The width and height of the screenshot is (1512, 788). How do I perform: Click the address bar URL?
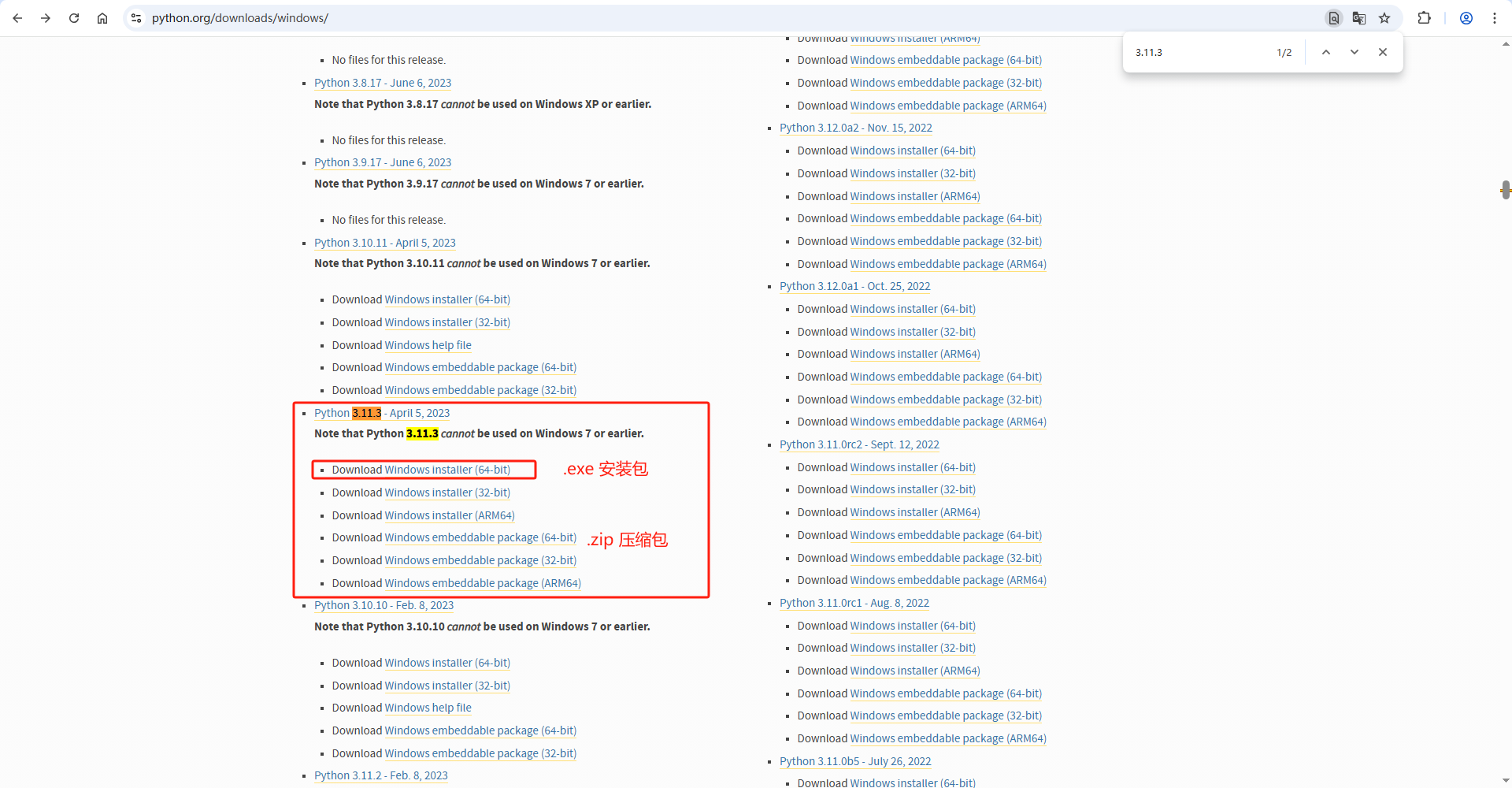click(x=240, y=18)
